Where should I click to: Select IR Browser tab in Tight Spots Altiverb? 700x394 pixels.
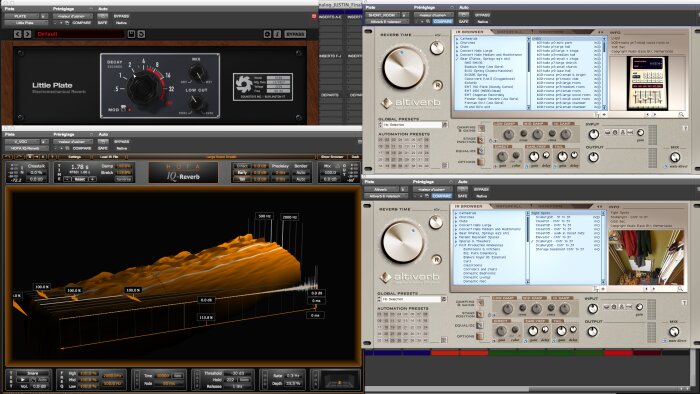pyautogui.click(x=468, y=206)
